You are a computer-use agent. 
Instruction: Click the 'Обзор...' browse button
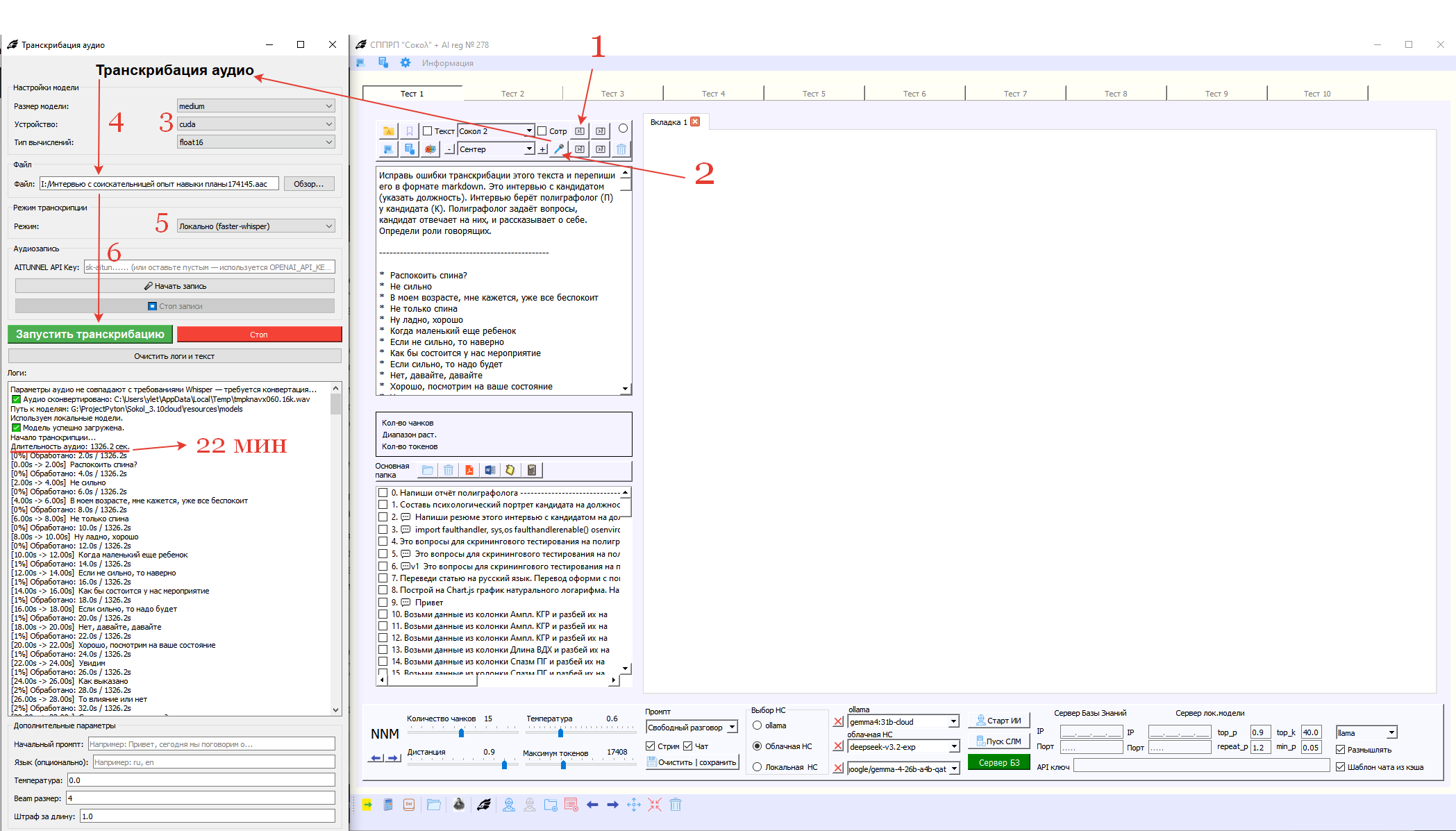pos(309,184)
